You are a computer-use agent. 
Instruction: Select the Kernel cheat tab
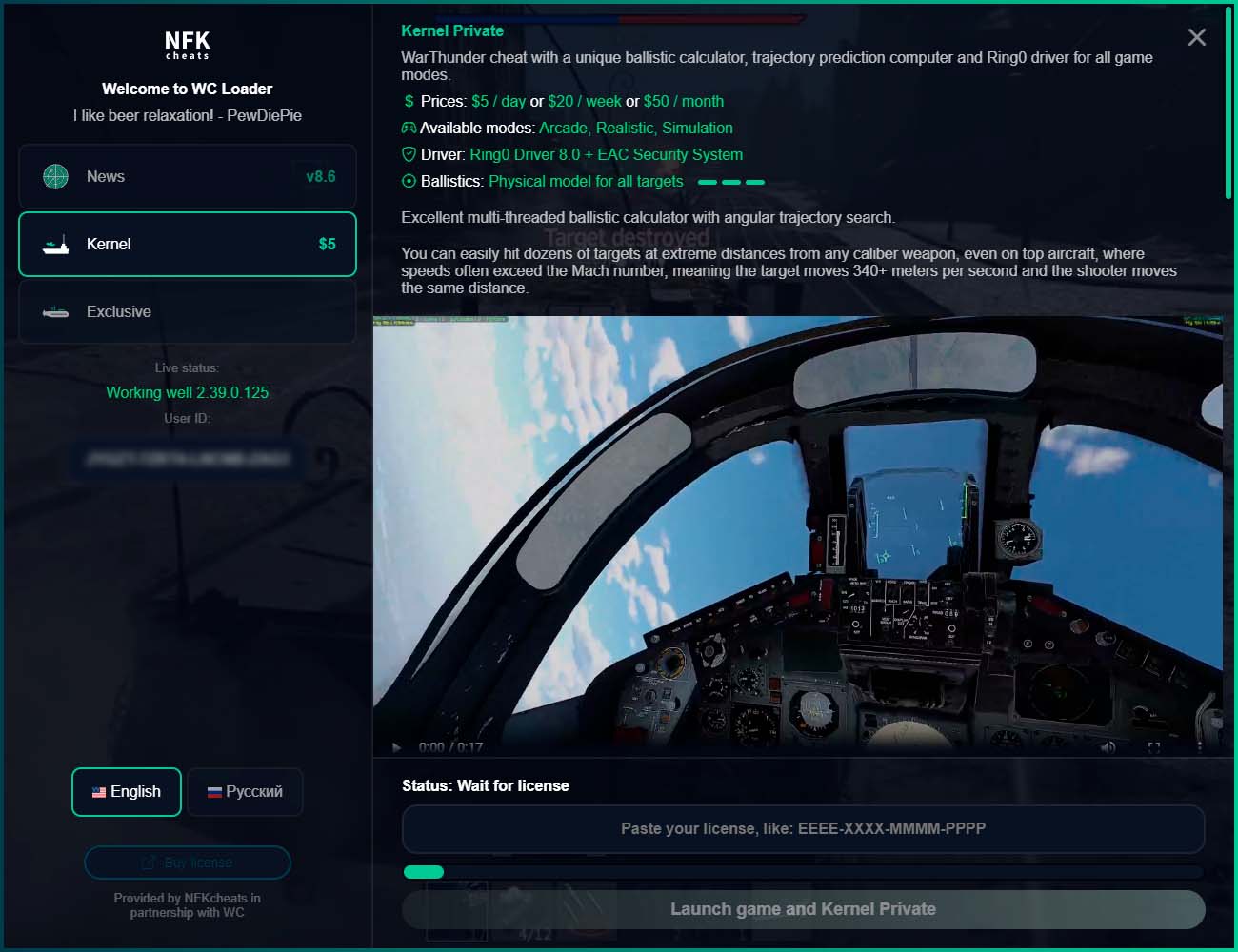[x=188, y=244]
